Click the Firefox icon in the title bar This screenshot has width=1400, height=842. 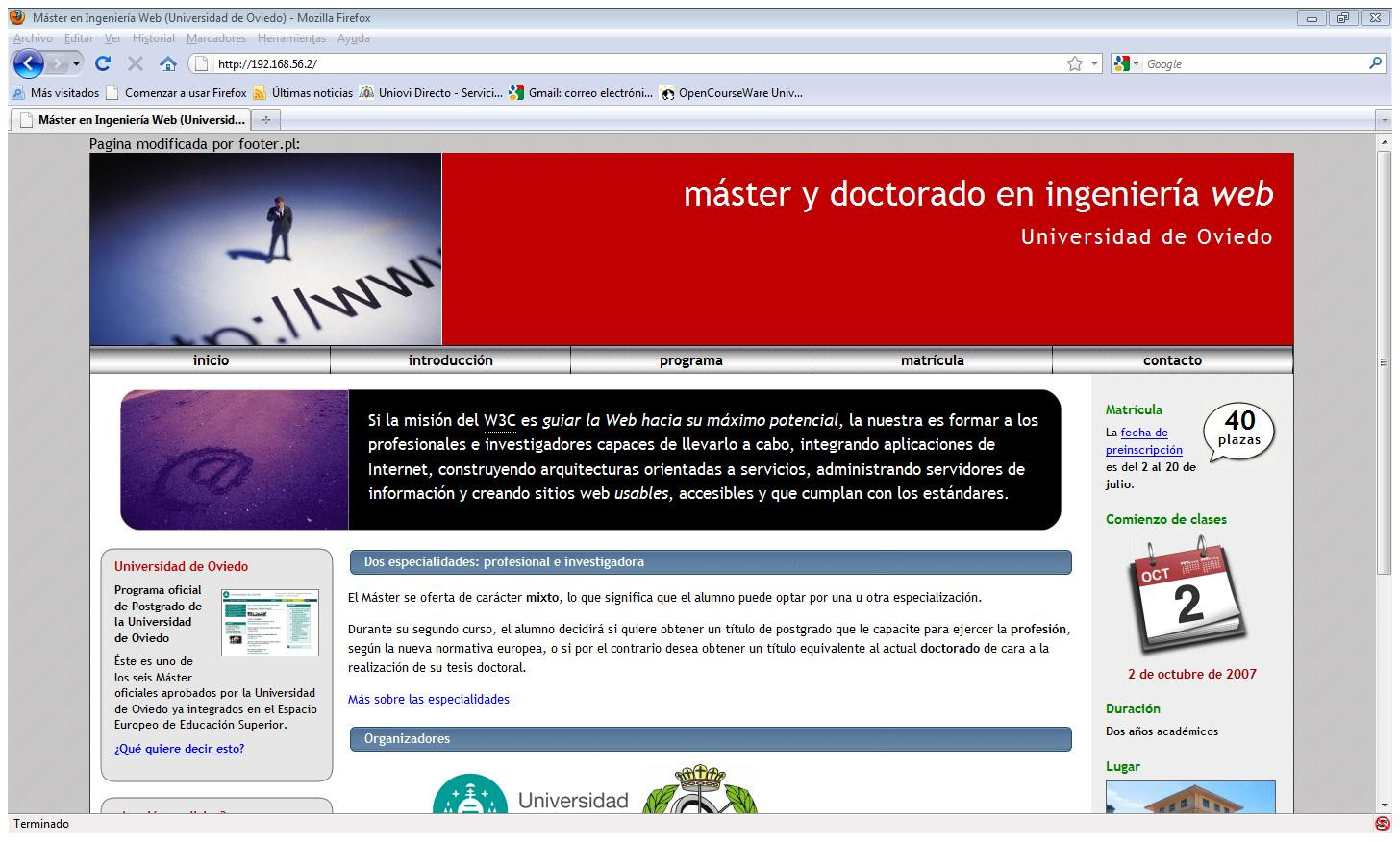(16, 16)
